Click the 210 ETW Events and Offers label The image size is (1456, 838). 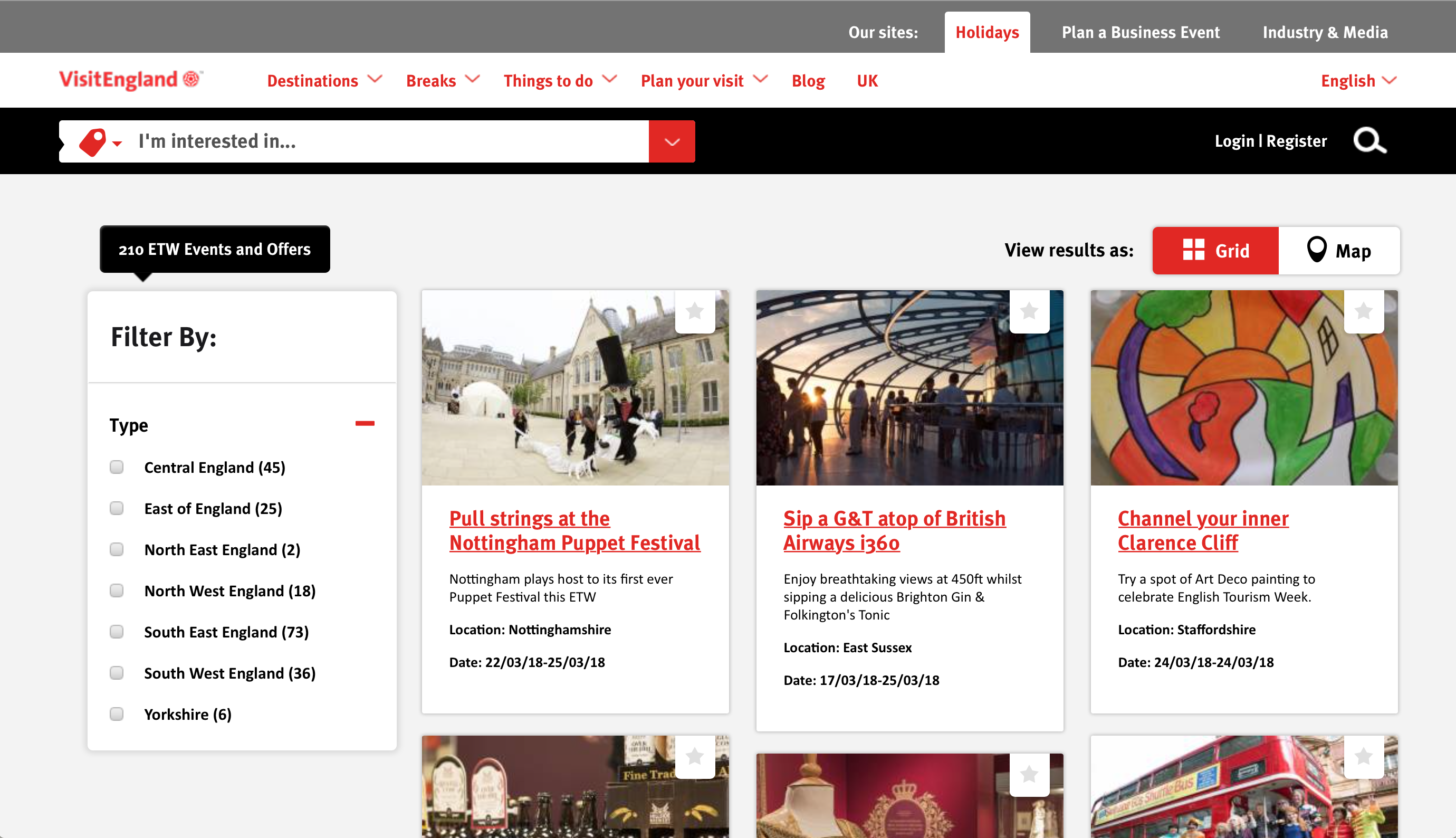(x=215, y=249)
